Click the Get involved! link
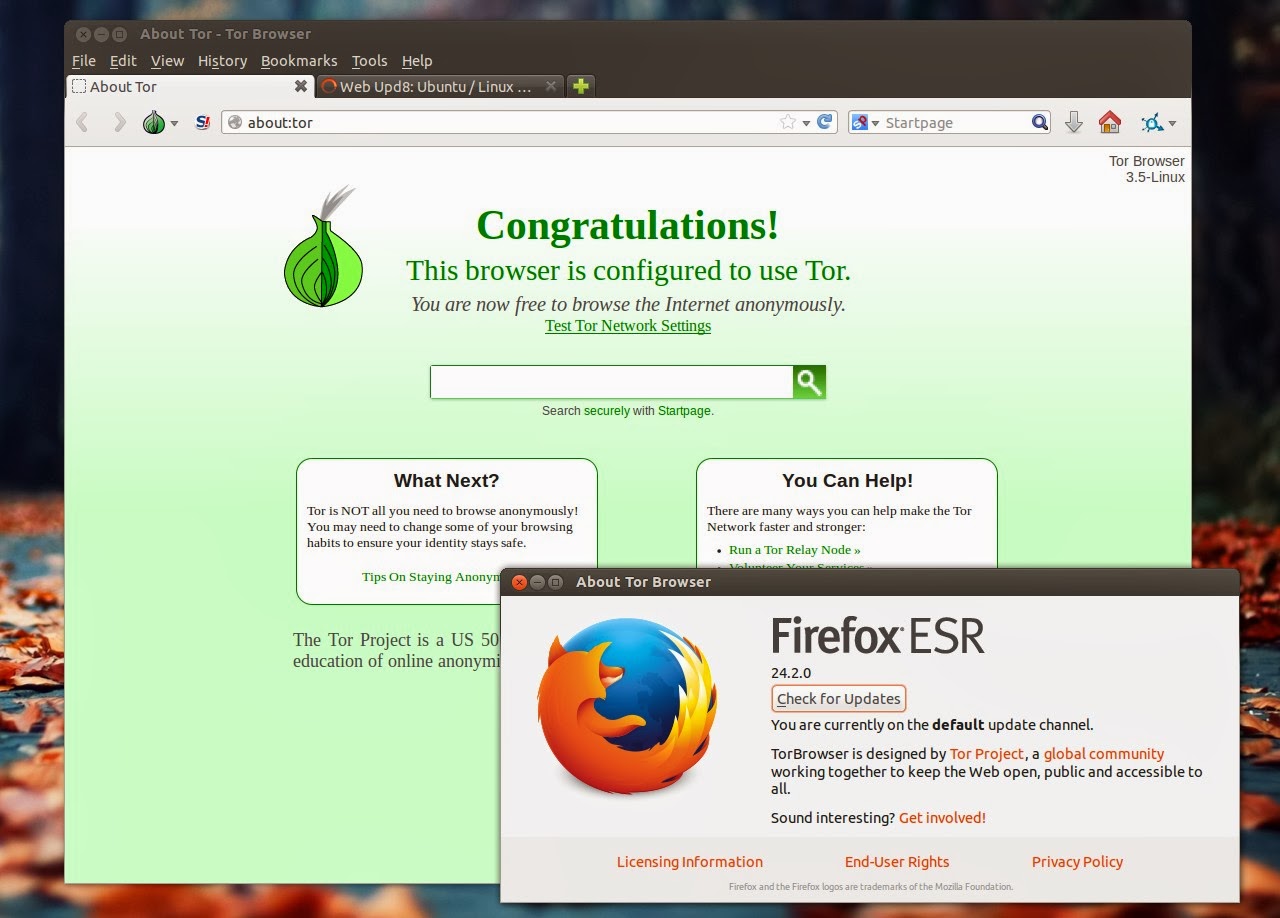Image resolution: width=1280 pixels, height=918 pixels. coord(942,818)
